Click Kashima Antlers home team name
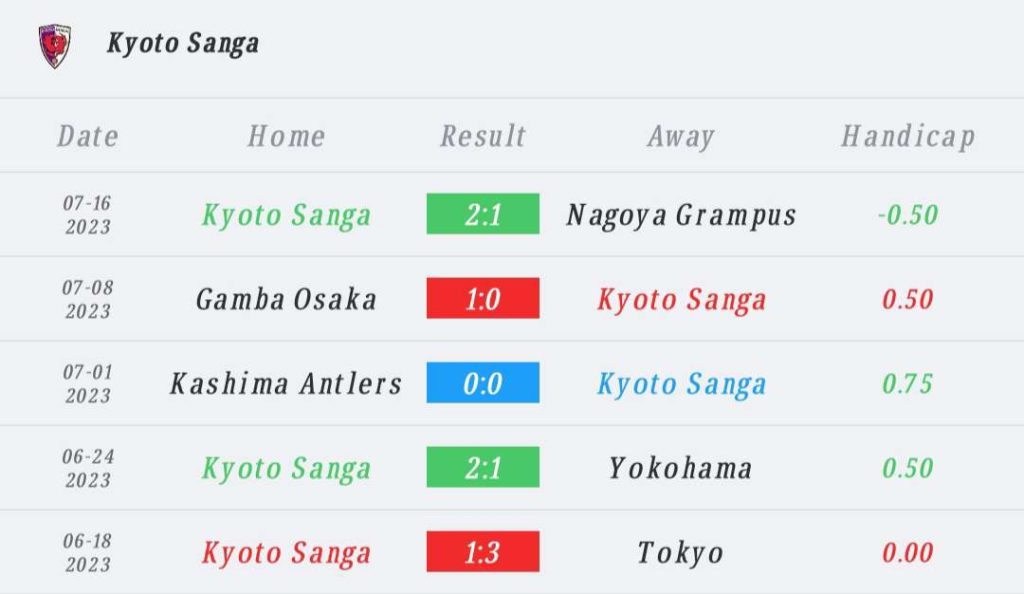The image size is (1024, 594). tap(286, 384)
